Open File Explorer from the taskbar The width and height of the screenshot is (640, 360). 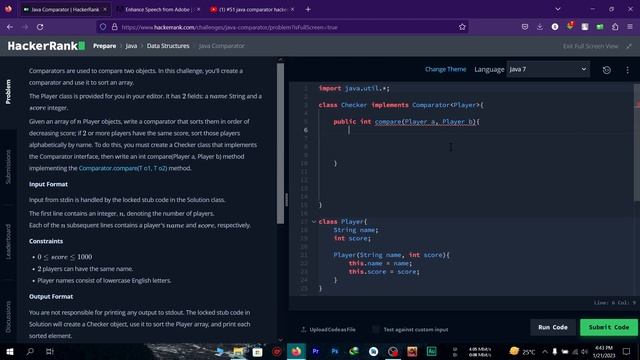[238, 351]
